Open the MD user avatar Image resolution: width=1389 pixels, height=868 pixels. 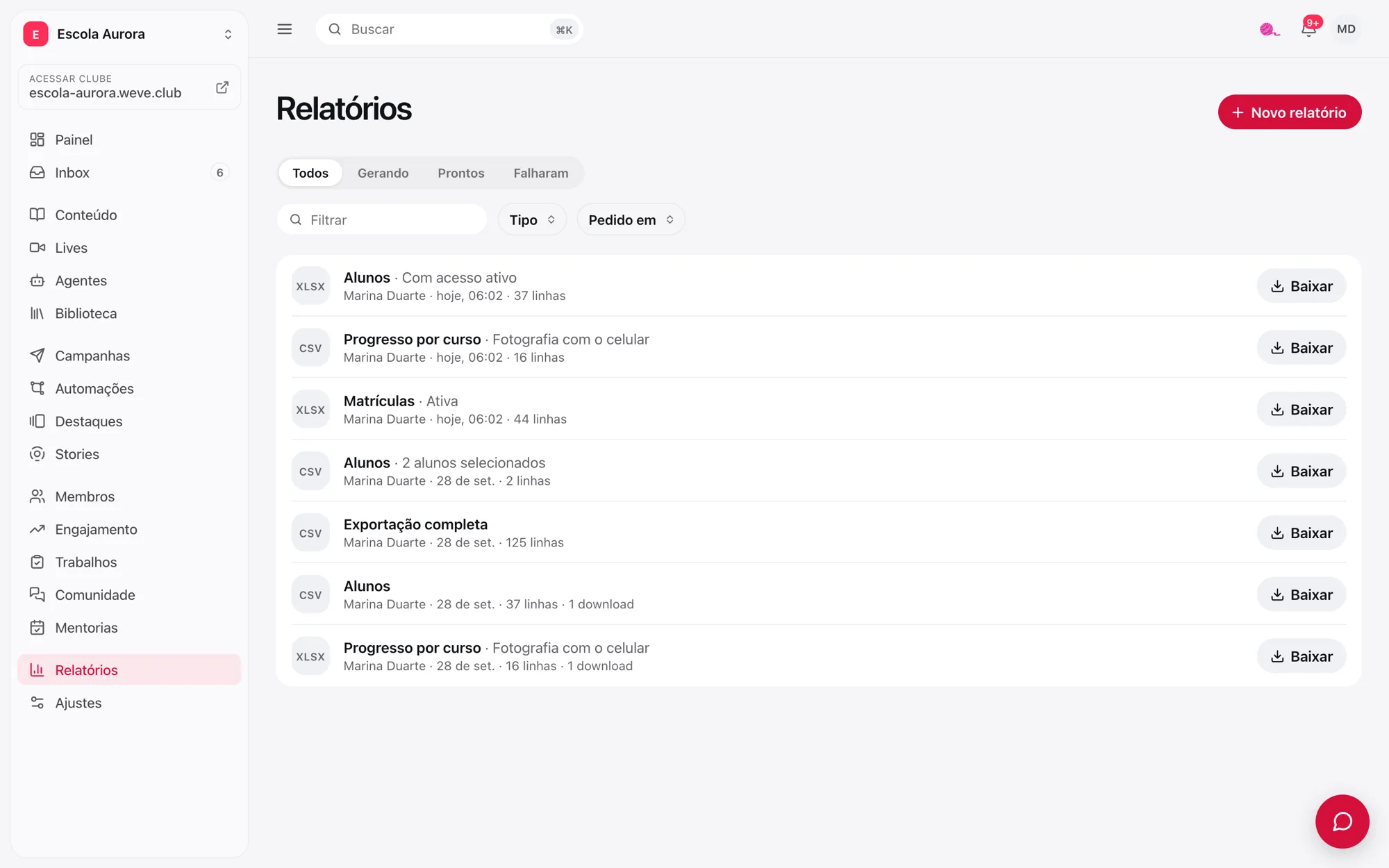pos(1346,29)
